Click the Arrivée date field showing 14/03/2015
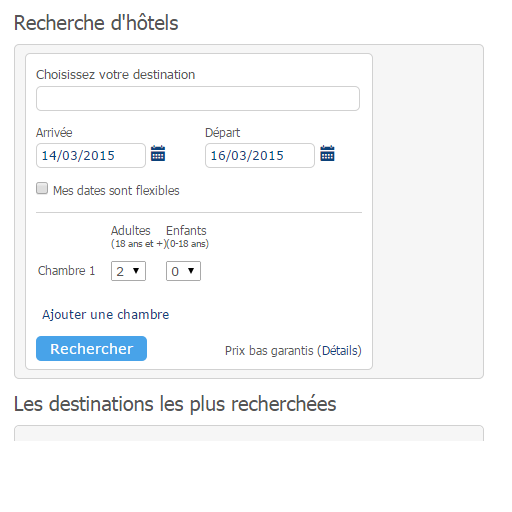 point(91,156)
